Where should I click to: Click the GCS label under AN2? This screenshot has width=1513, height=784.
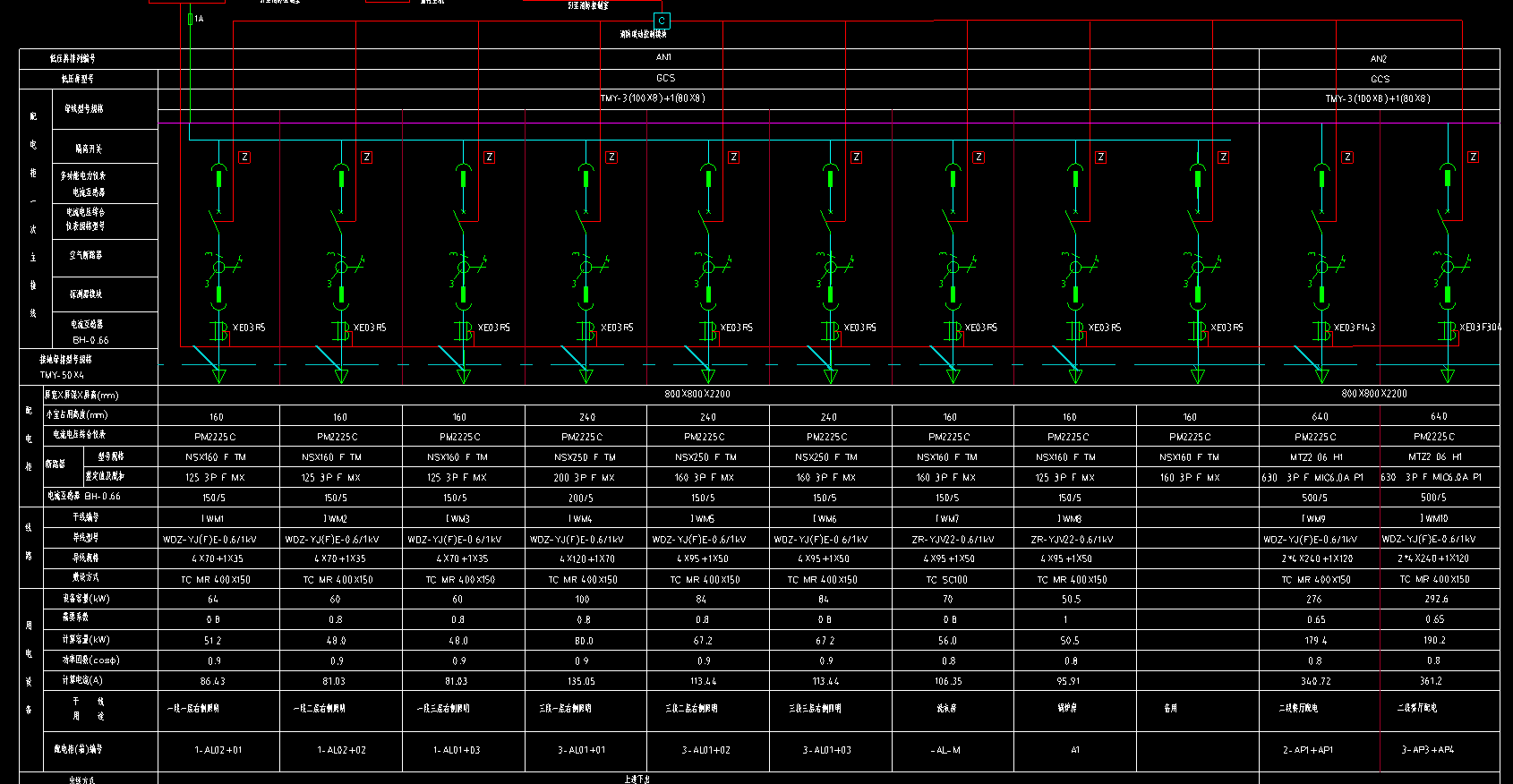click(1381, 80)
